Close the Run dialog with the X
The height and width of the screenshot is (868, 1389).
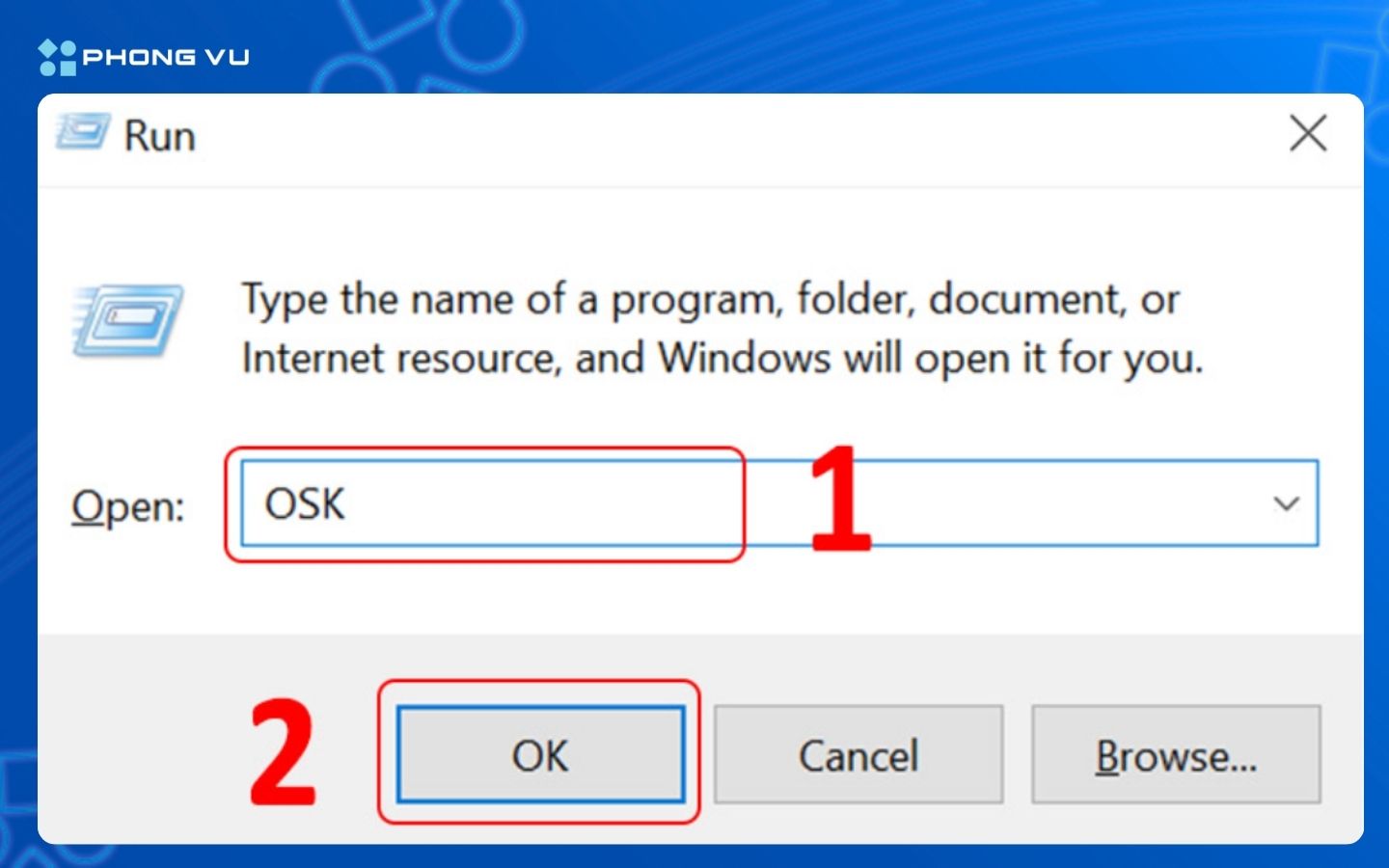click(1308, 133)
